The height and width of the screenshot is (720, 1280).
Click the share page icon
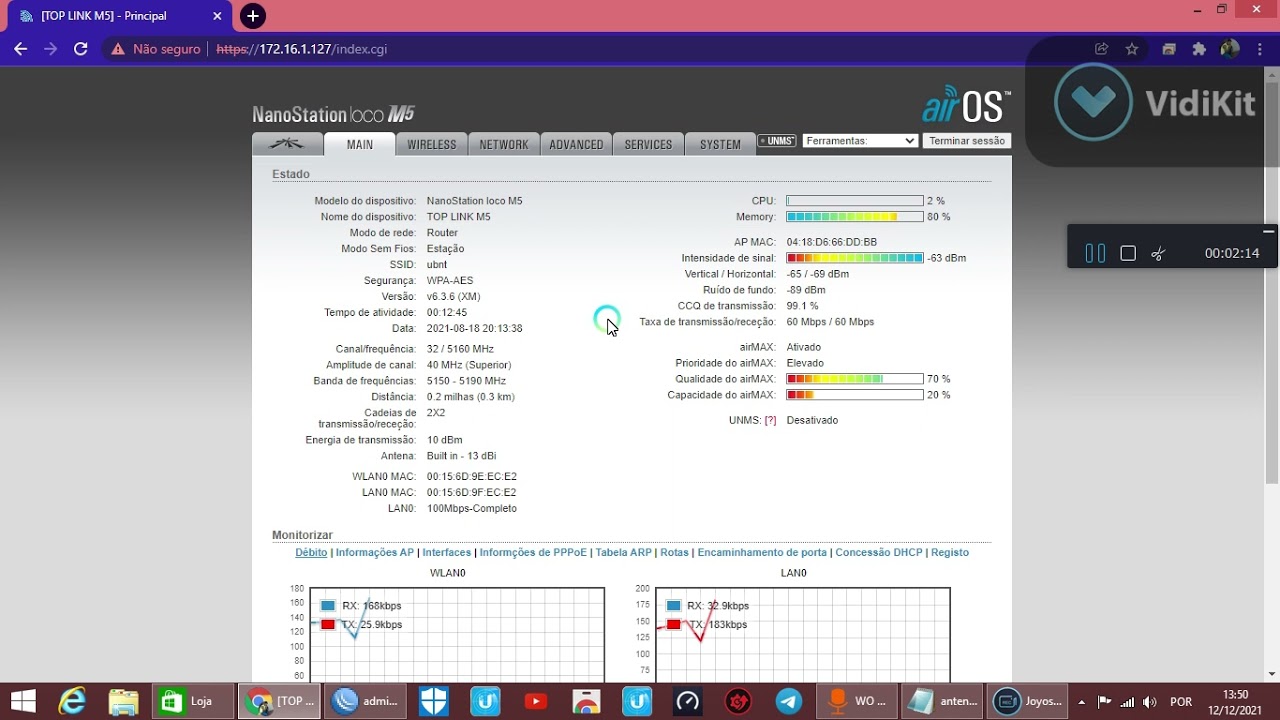pyautogui.click(x=1102, y=49)
